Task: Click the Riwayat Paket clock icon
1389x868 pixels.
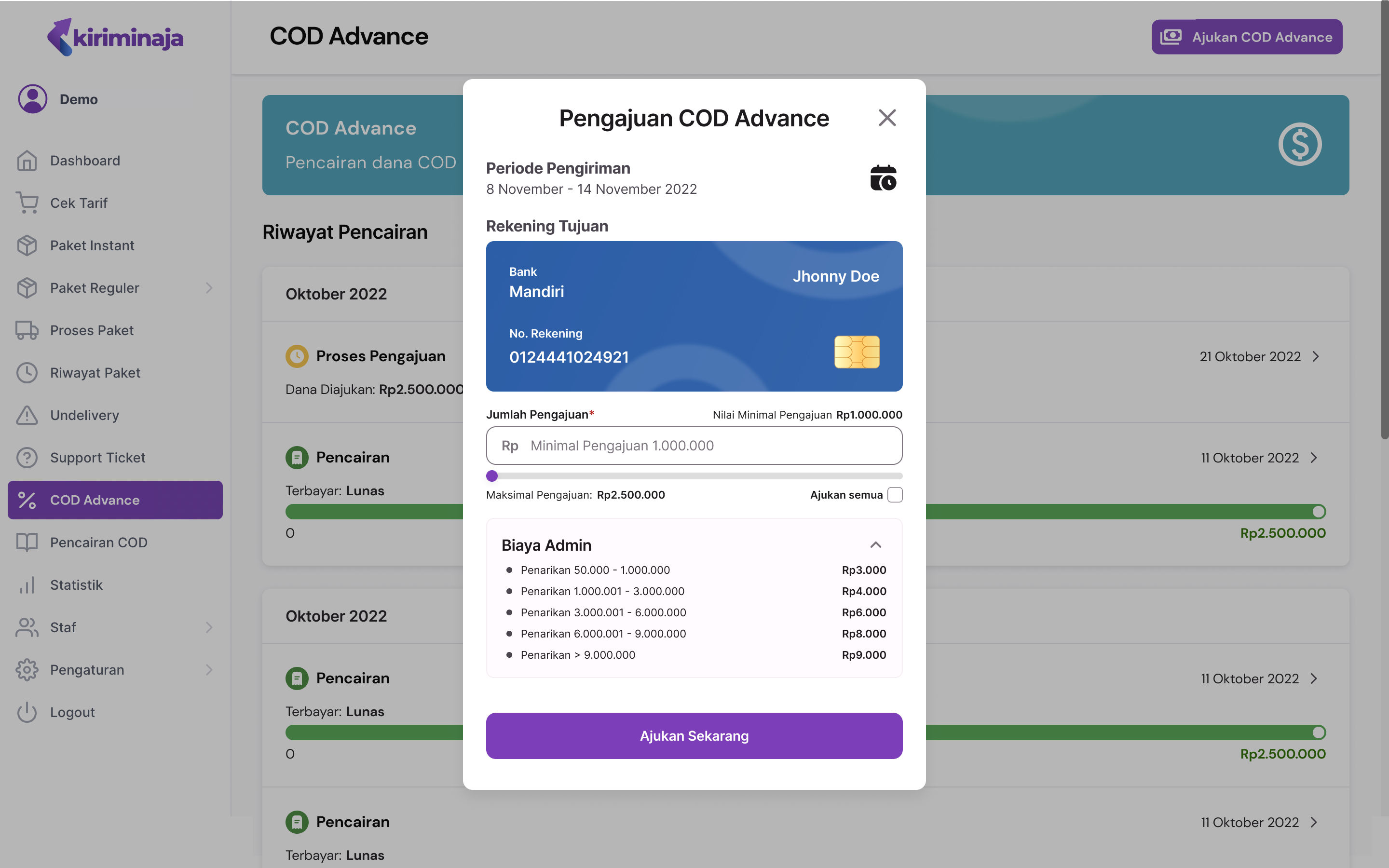Action: pos(27,373)
